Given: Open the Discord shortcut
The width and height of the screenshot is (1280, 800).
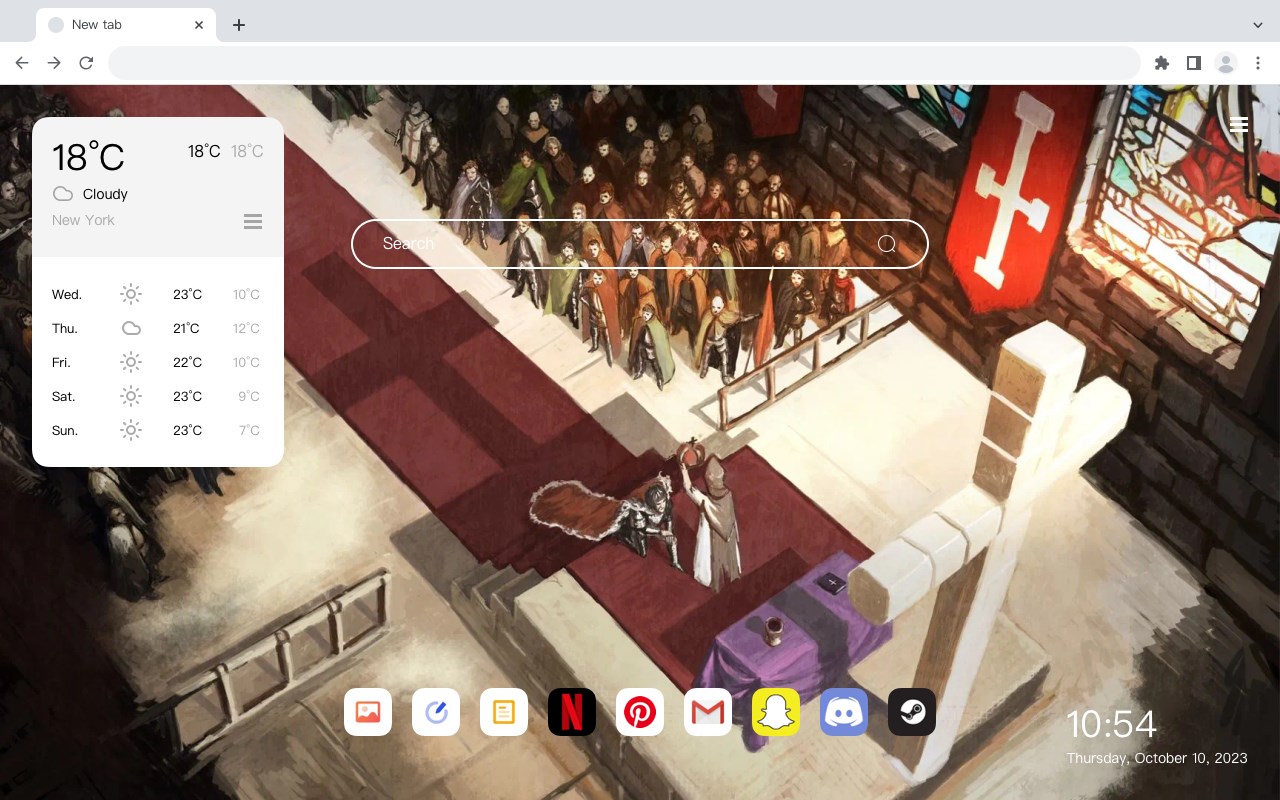Looking at the screenshot, I should pyautogui.click(x=844, y=712).
